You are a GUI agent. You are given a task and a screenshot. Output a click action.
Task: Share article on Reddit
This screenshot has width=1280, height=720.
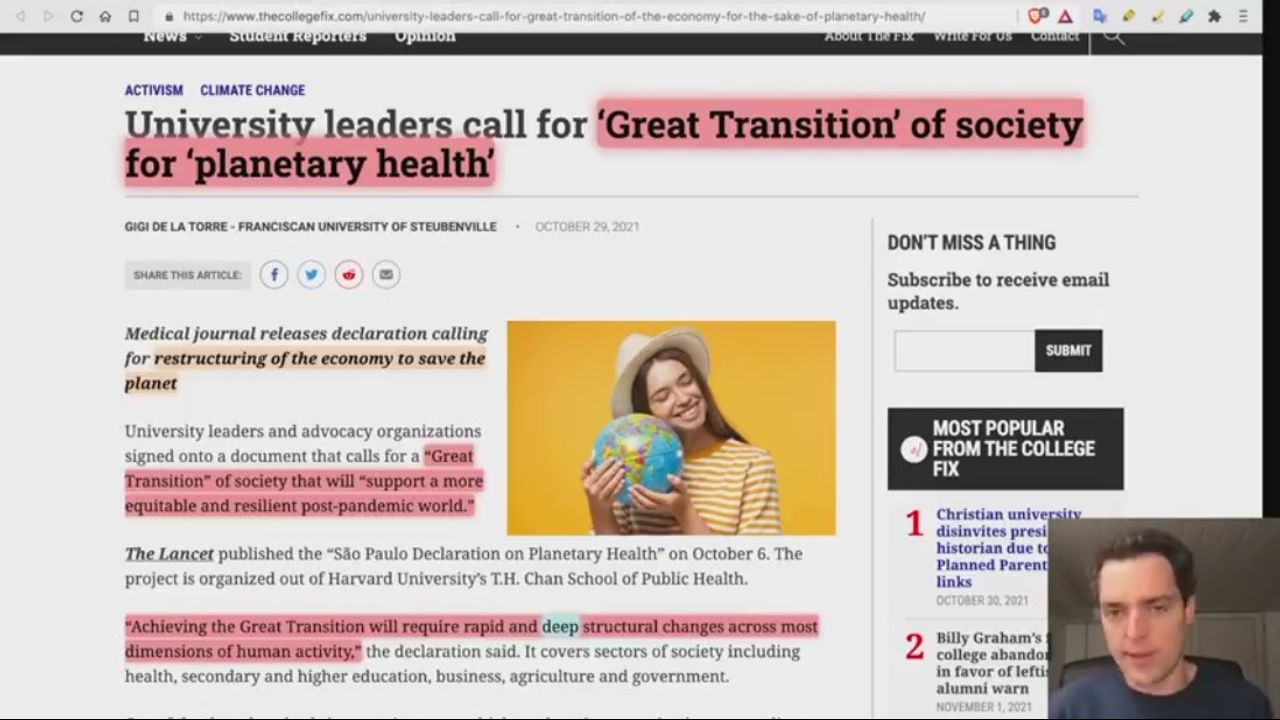348,275
